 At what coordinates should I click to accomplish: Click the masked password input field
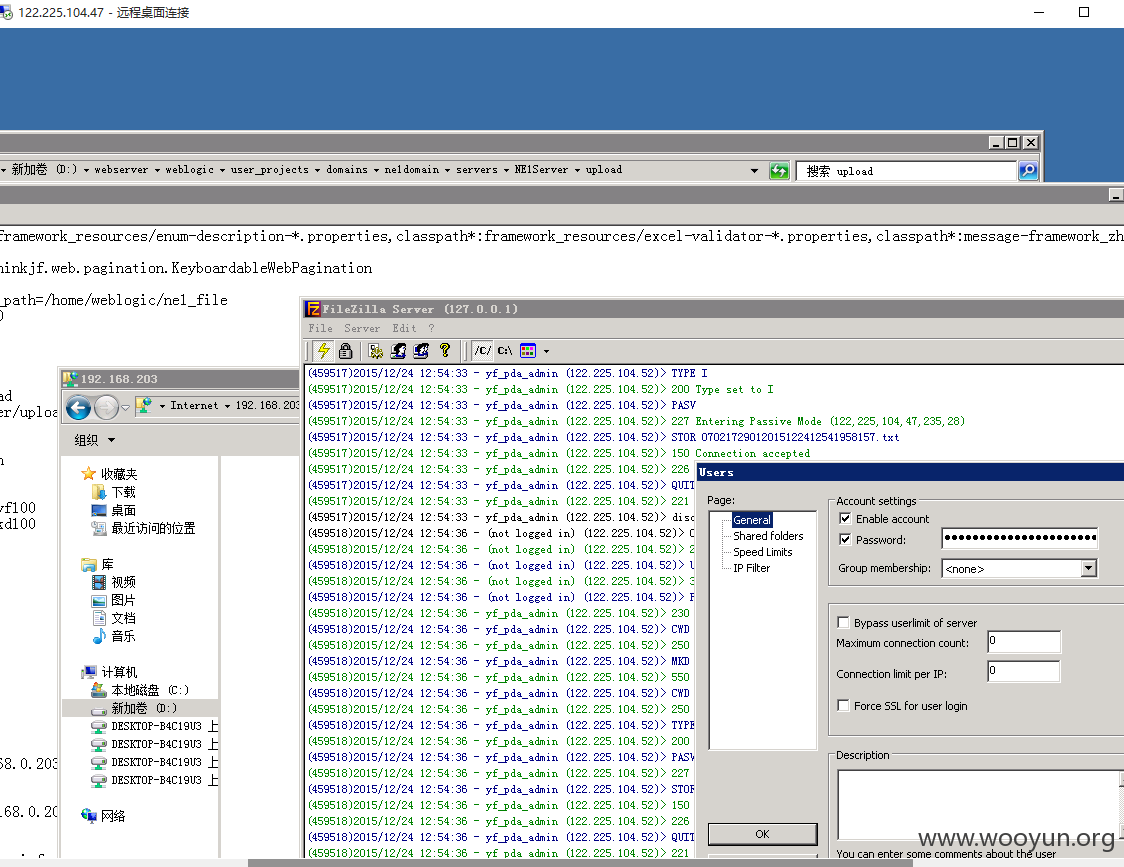pyautogui.click(x=1019, y=538)
